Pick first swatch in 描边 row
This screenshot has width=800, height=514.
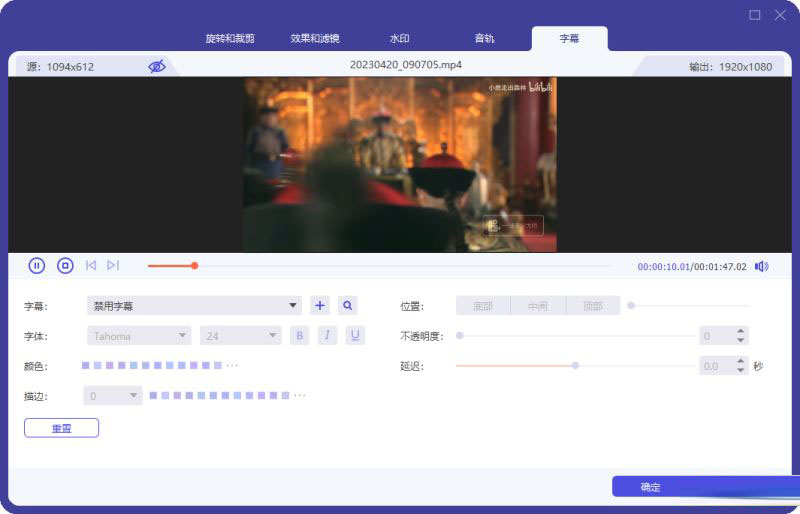point(153,396)
